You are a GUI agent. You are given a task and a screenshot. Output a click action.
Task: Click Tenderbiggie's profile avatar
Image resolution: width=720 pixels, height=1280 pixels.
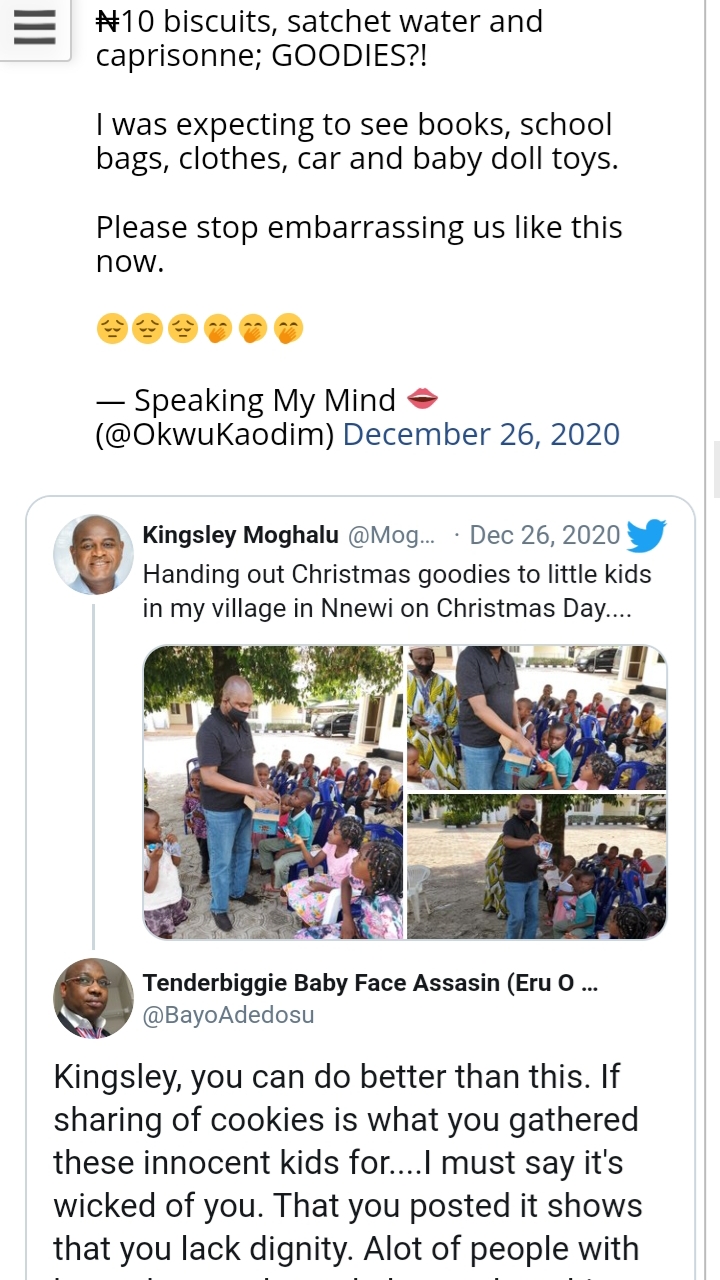click(93, 998)
